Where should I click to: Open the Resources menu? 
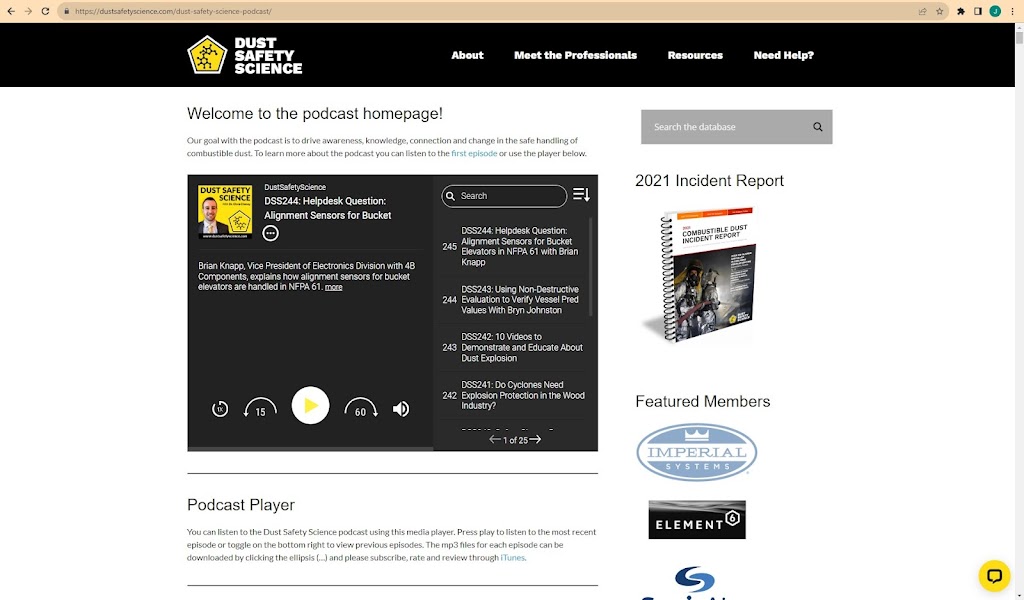[695, 55]
